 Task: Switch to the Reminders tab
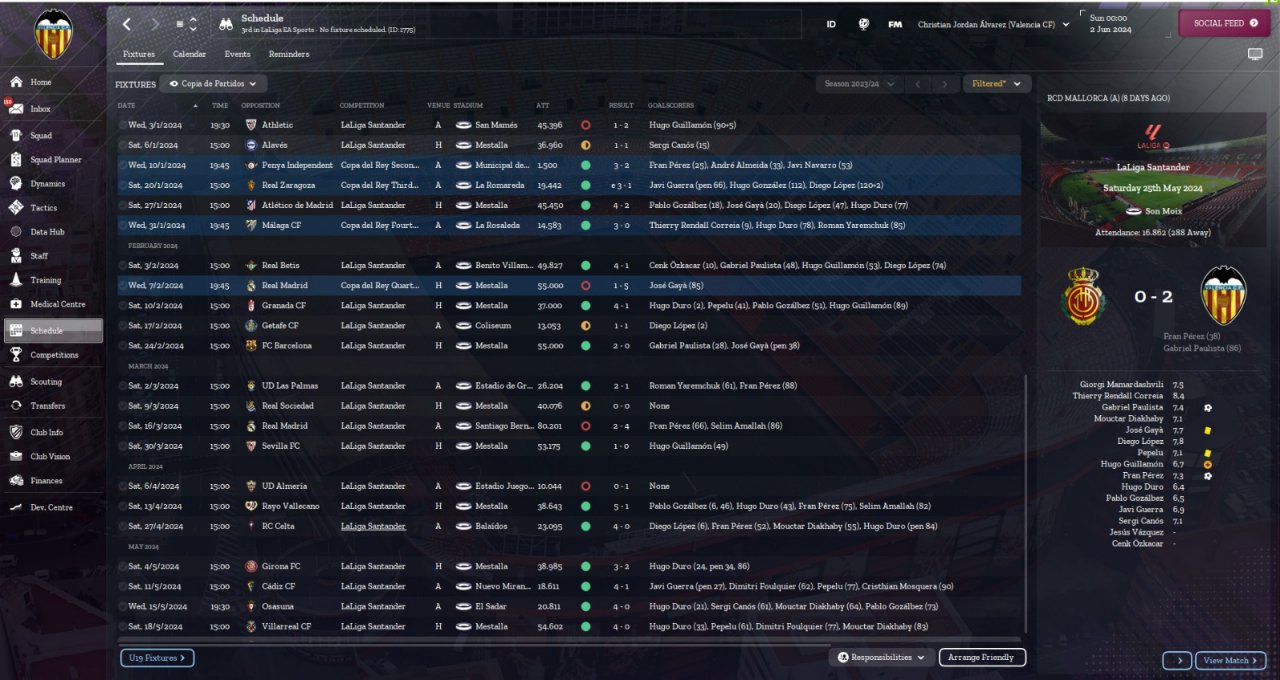(289, 54)
